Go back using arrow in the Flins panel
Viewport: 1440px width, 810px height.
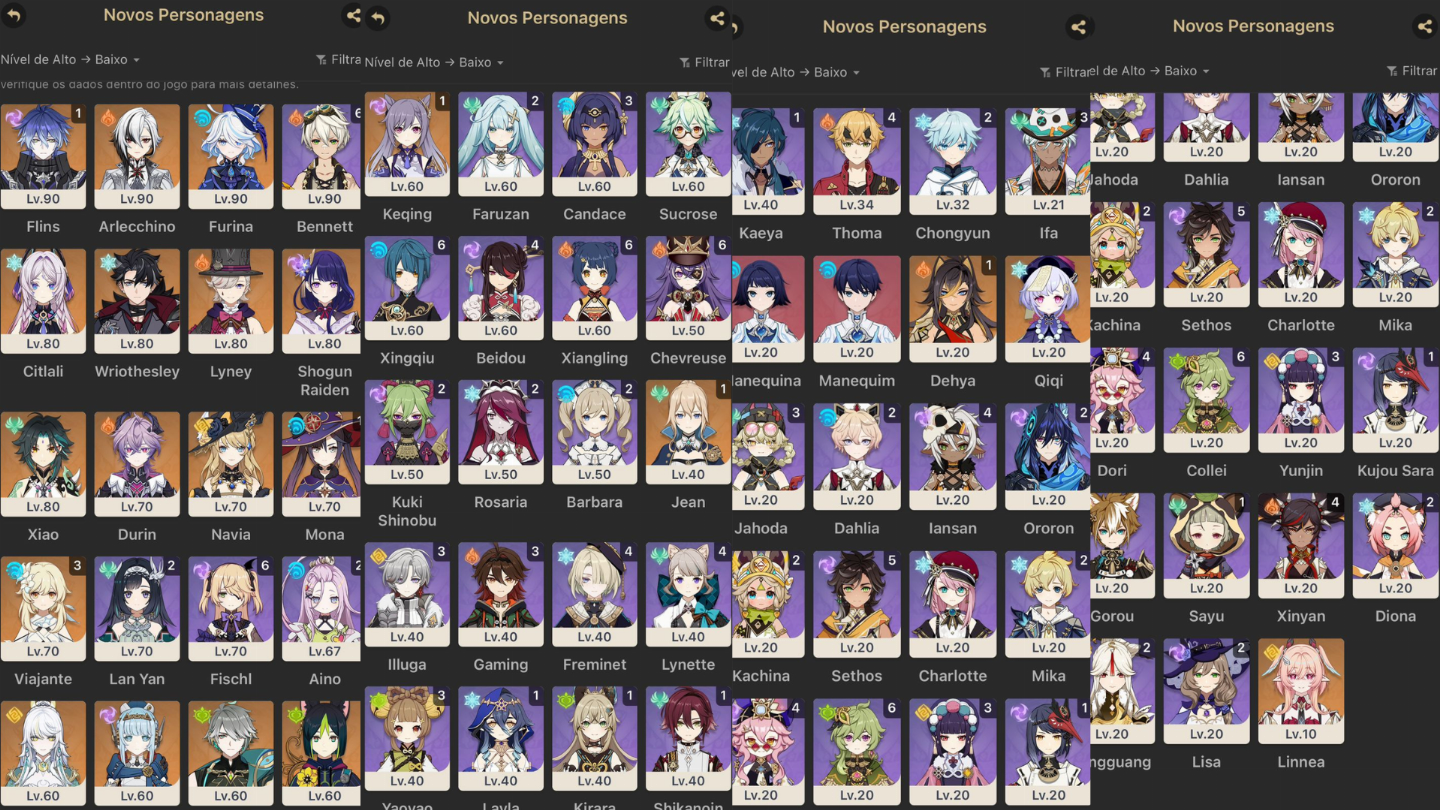(x=14, y=15)
